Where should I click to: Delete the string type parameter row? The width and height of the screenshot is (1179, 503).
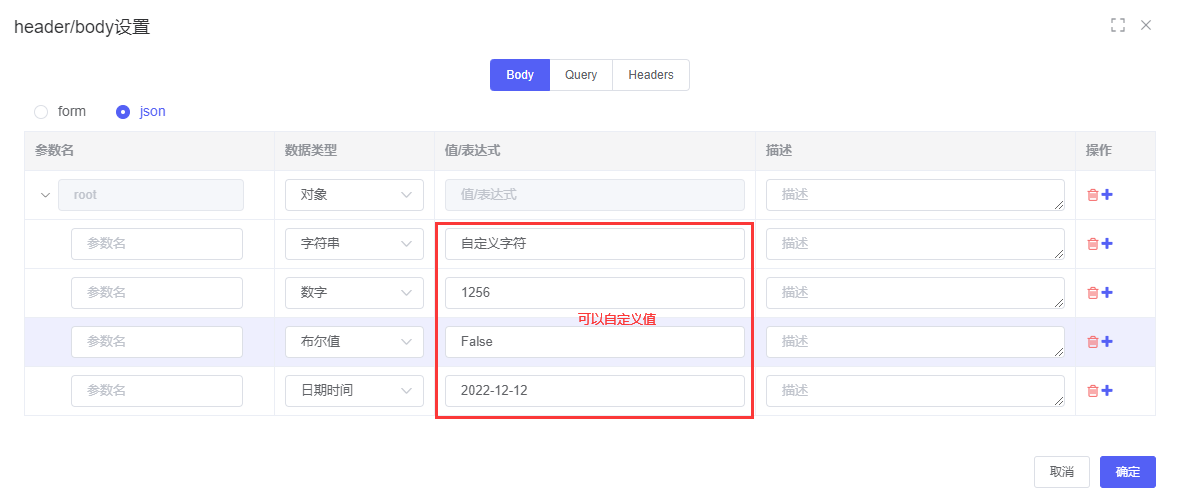[1093, 244]
